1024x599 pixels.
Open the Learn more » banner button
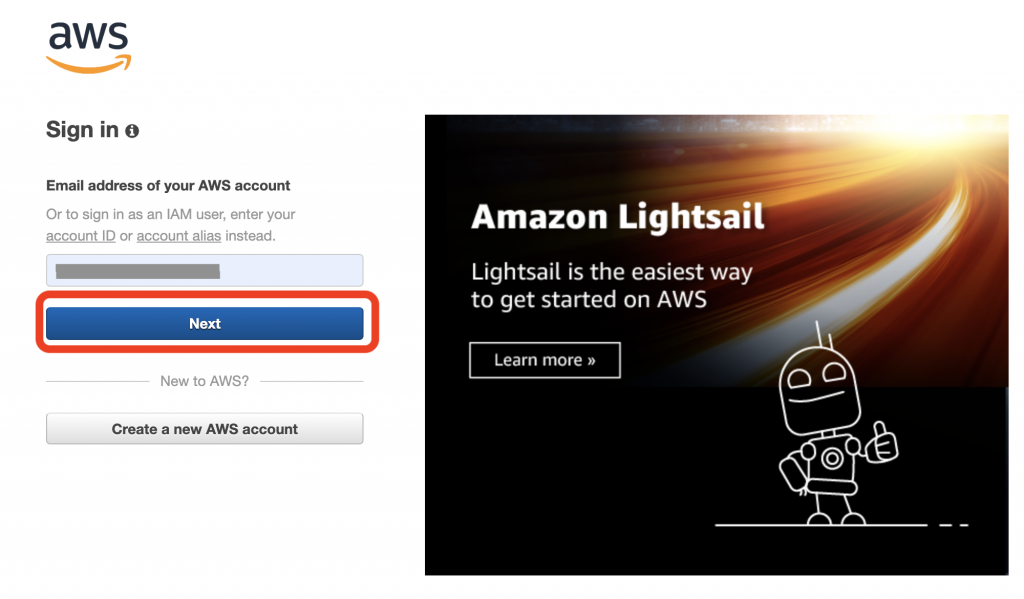tap(545, 360)
